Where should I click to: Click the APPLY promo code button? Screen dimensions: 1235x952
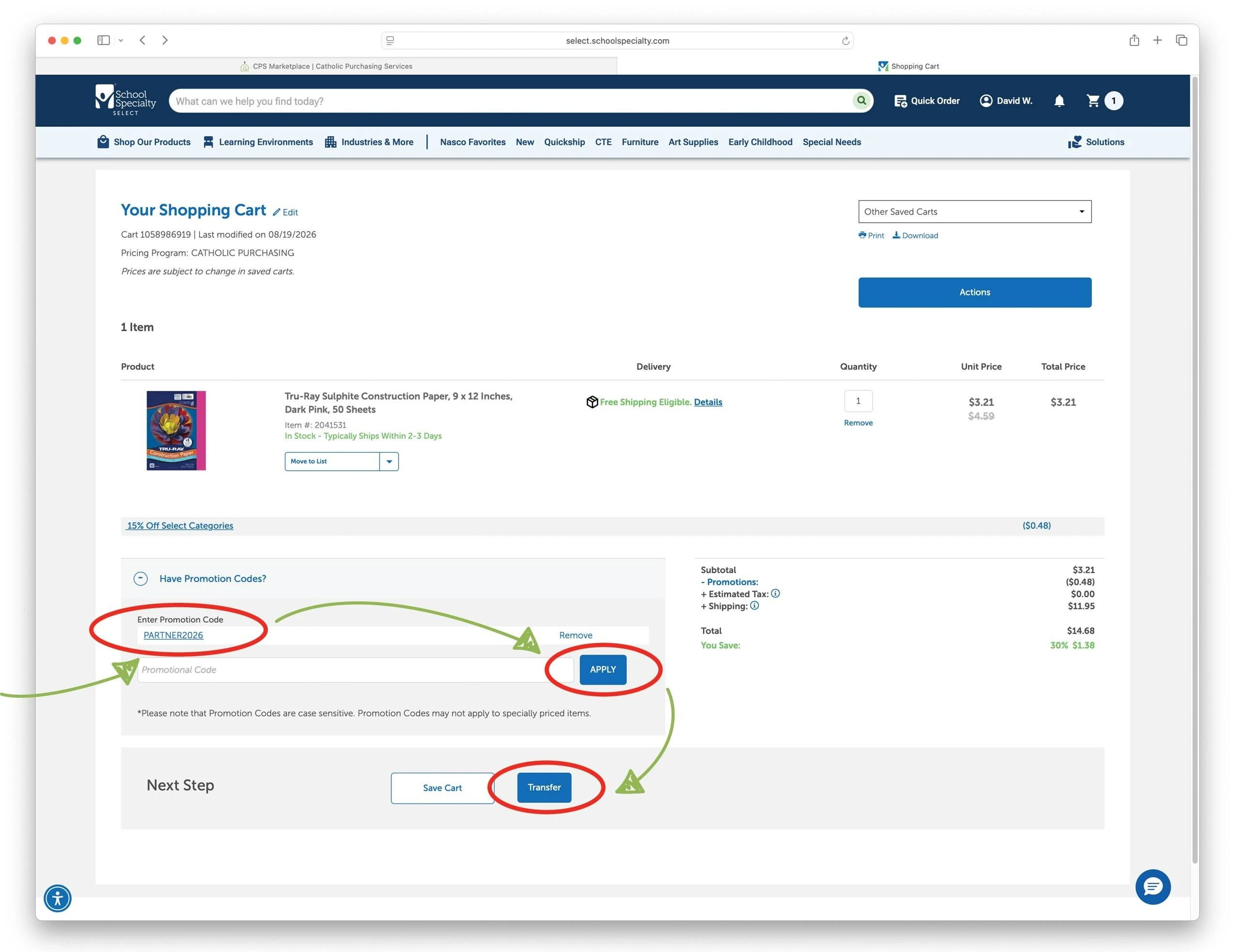[603, 669]
